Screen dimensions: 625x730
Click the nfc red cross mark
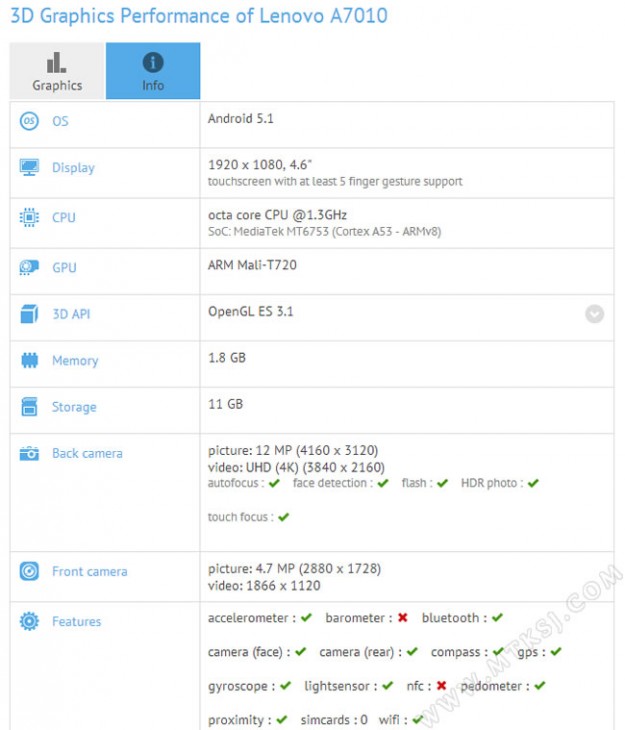coord(441,686)
